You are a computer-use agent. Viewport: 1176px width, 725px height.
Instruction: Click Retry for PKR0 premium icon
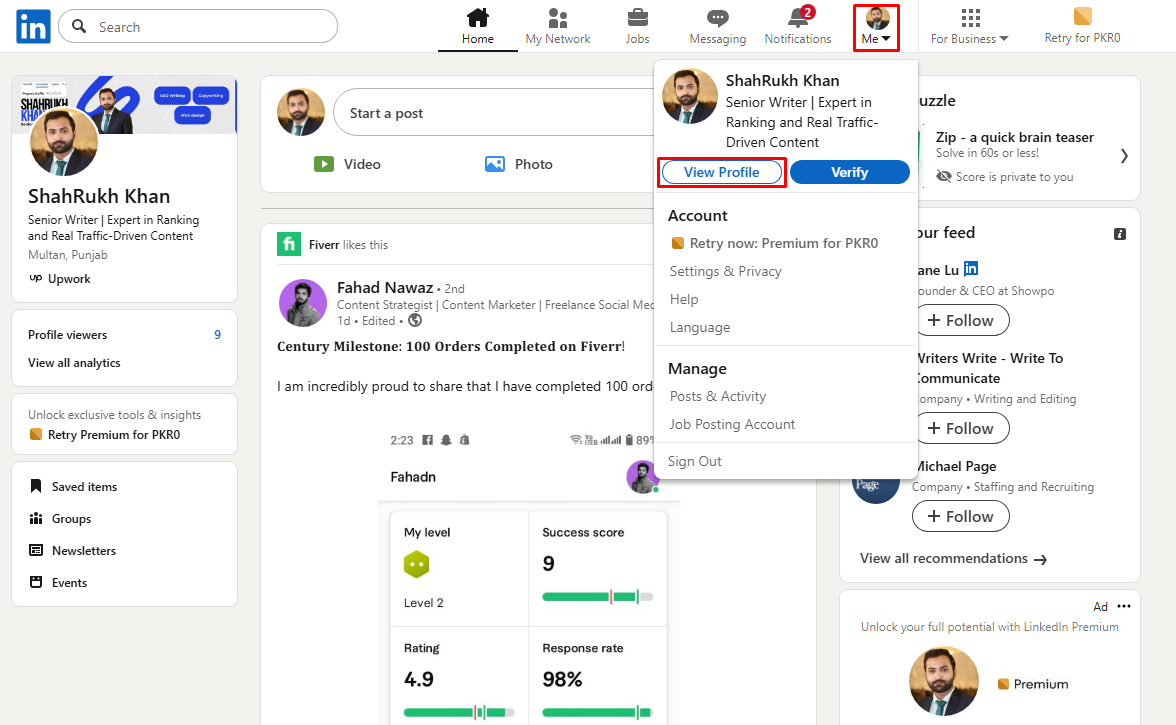[x=1082, y=16]
